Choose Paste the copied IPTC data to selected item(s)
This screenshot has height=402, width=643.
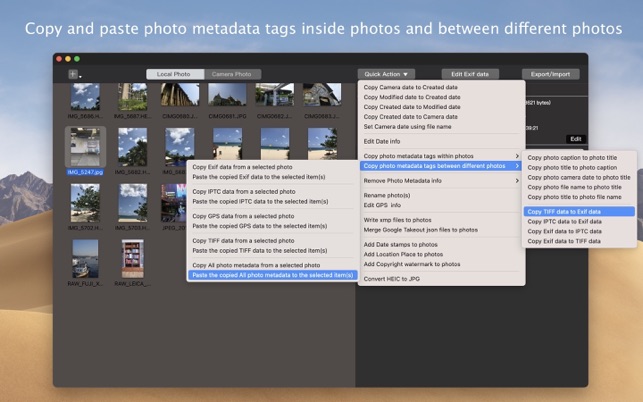click(x=273, y=202)
